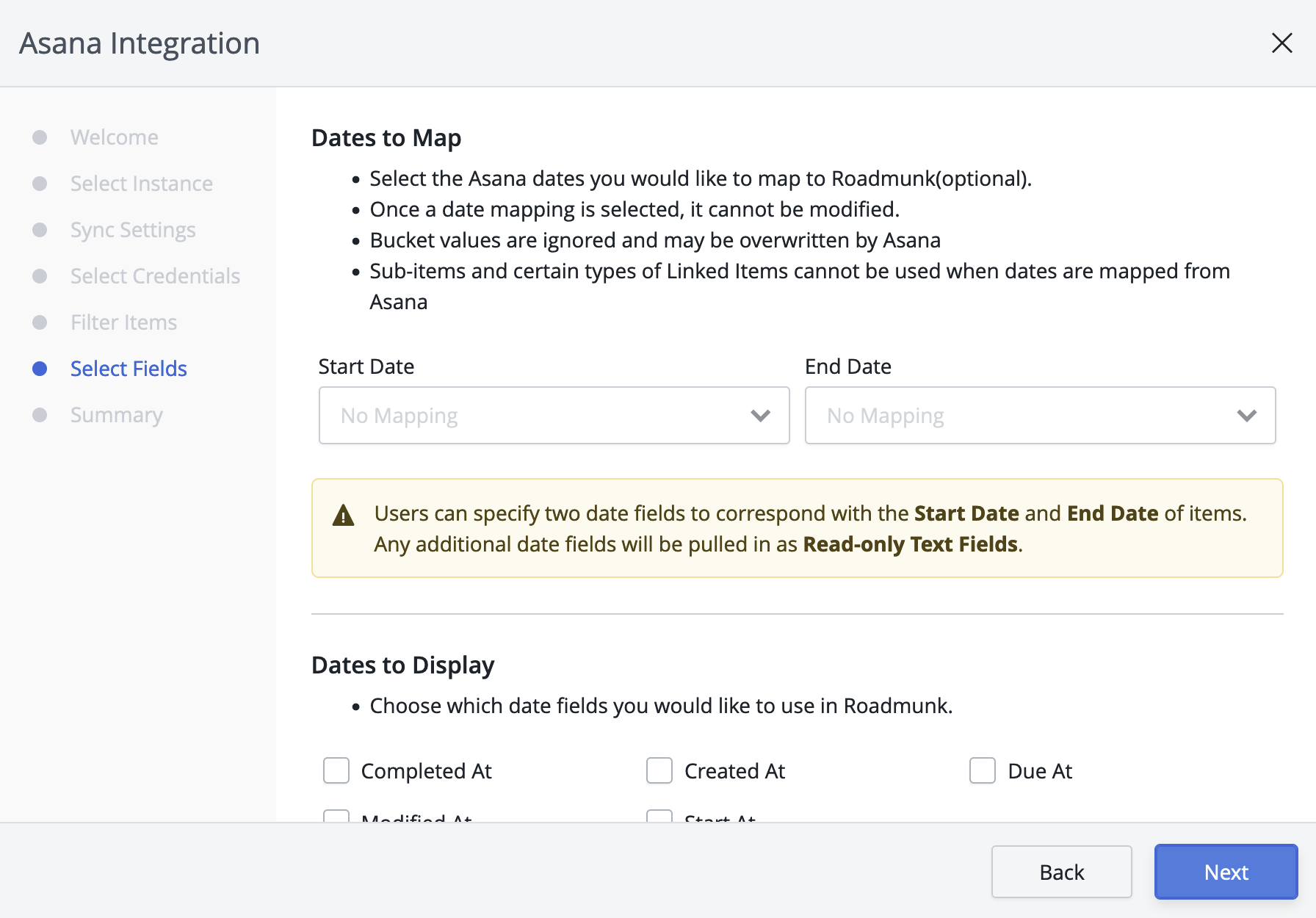Open the Select Instance step
Screen dimensions: 1316x918
pyautogui.click(x=141, y=184)
